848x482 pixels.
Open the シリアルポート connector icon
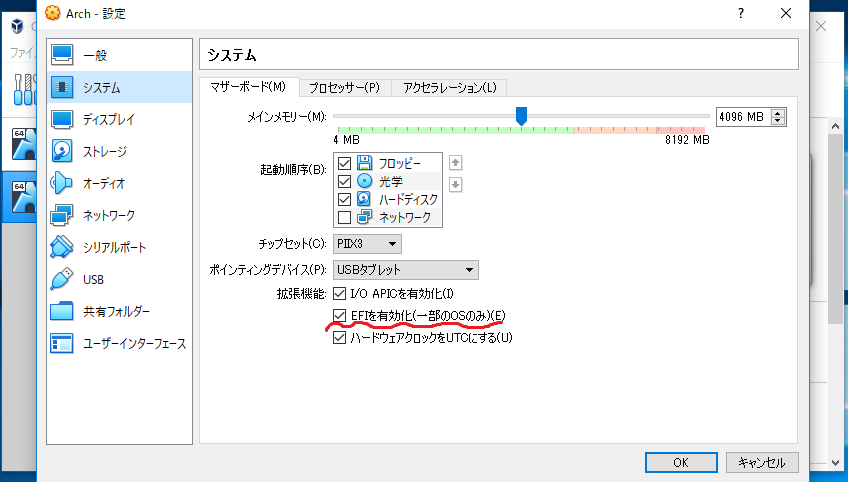click(62, 247)
